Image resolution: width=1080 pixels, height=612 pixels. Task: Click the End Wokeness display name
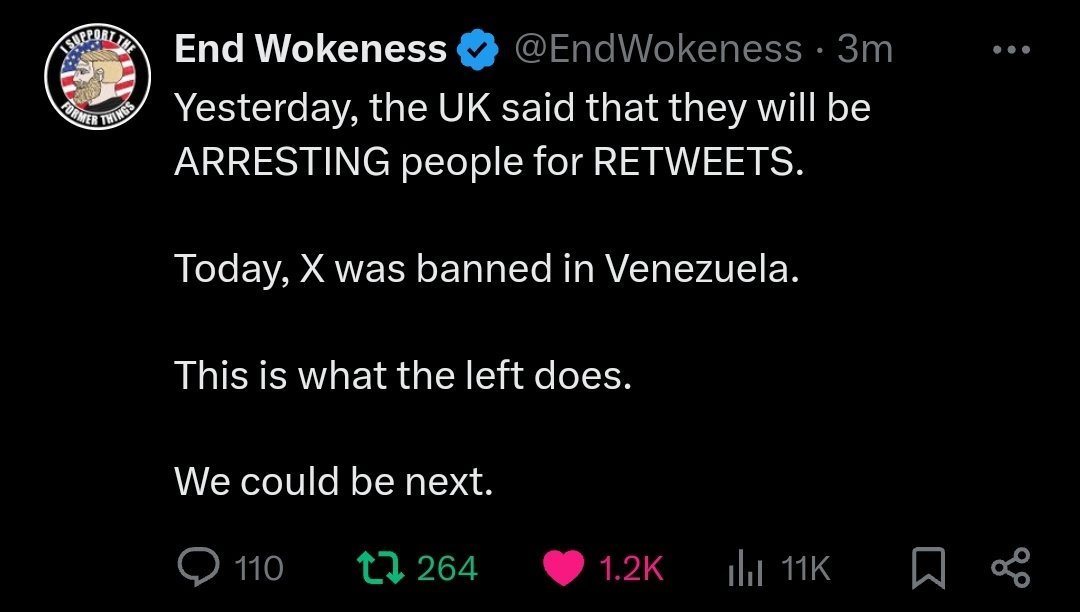click(310, 48)
